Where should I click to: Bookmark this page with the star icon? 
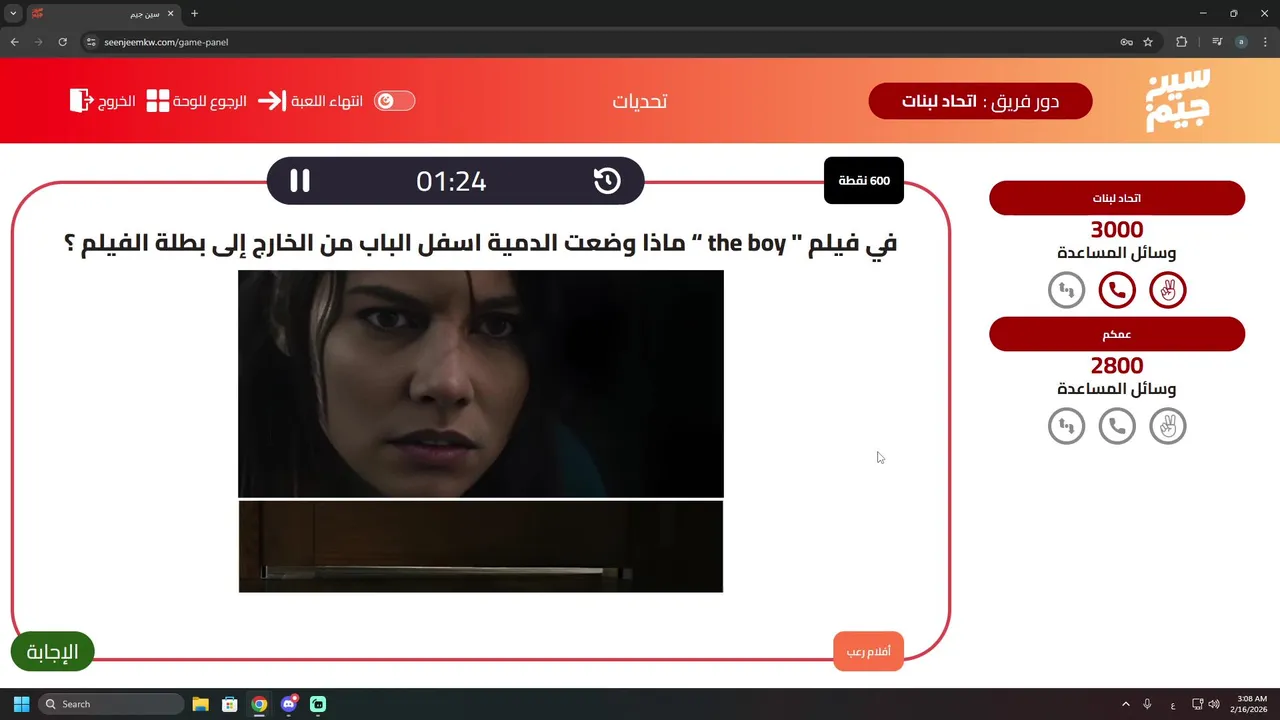(1148, 42)
